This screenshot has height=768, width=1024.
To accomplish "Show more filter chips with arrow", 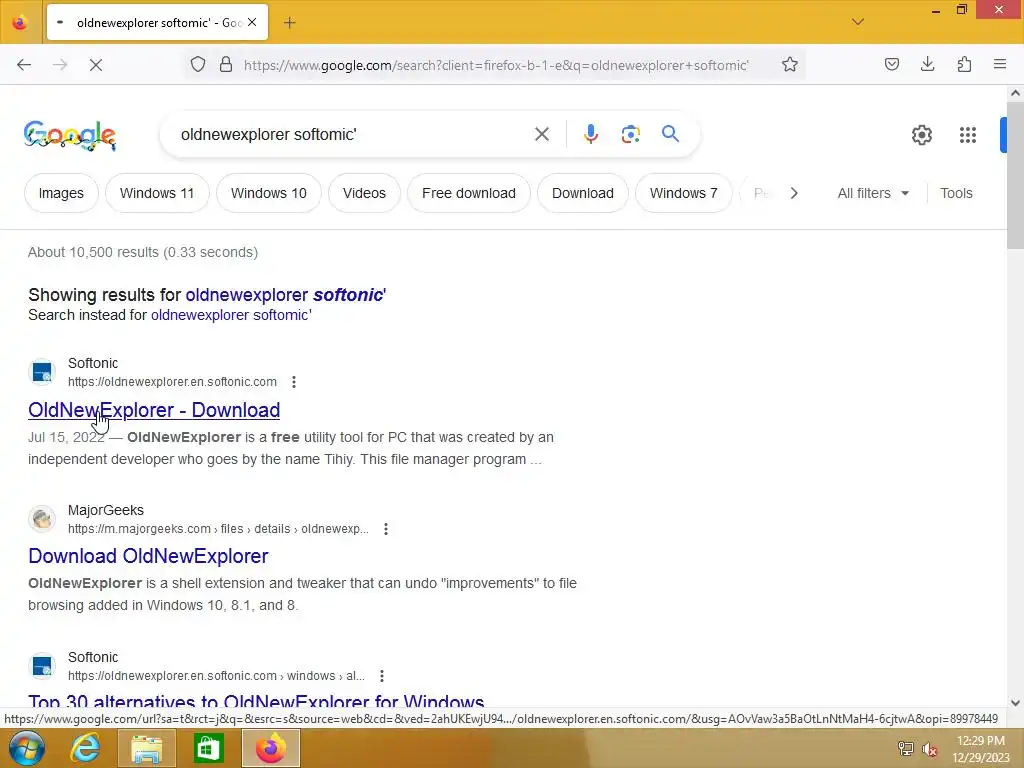I will pos(793,193).
